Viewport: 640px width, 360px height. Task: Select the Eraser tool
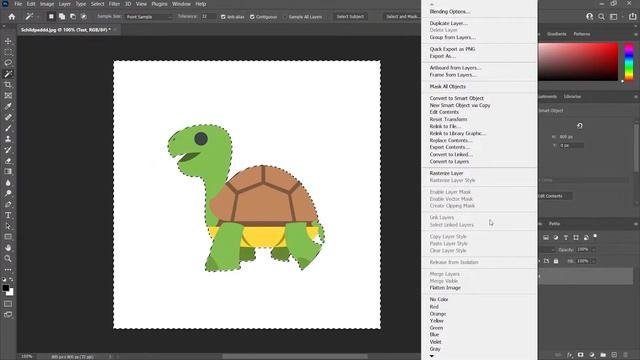[x=8, y=161]
